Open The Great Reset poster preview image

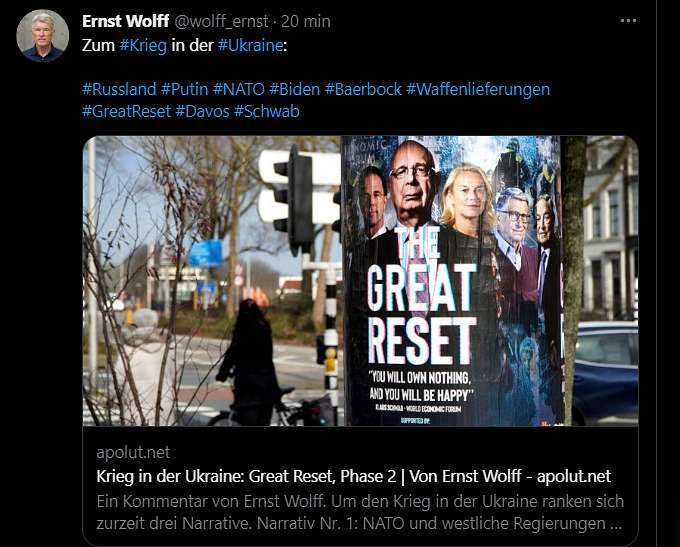360,281
